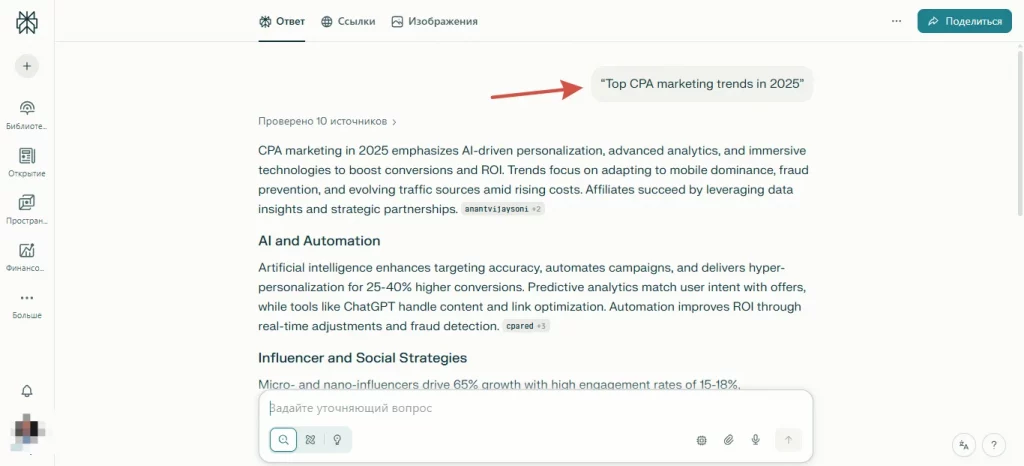Attach a file with paperclip icon
This screenshot has width=1024, height=466.
(x=729, y=439)
